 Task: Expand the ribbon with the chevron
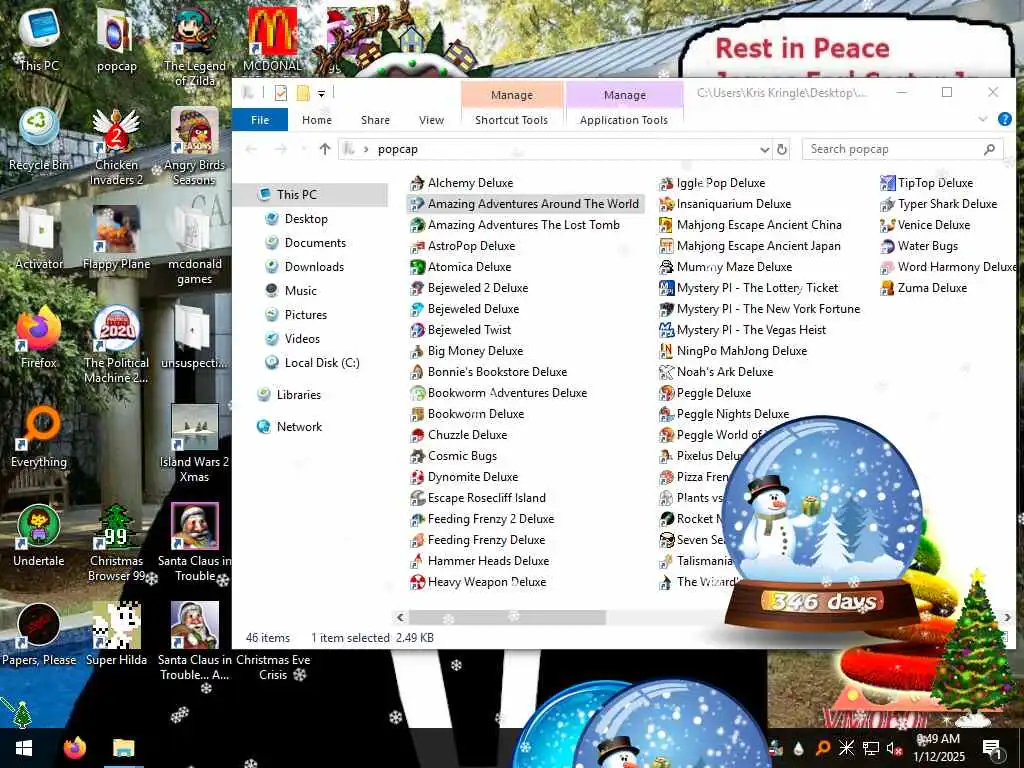pos(983,119)
